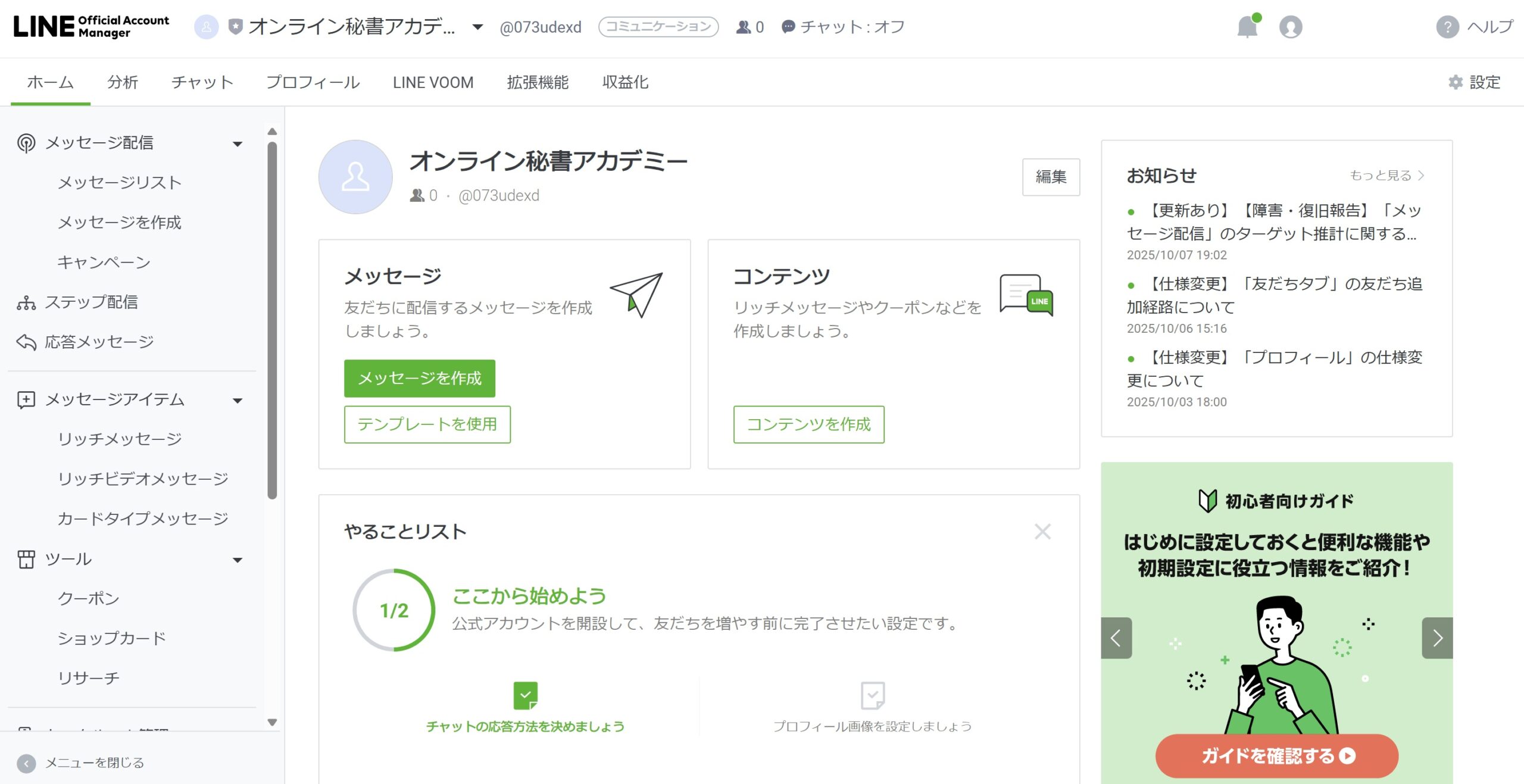Viewport: 1524px width, 784px height.
Task: Open settings via the gear icon
Action: point(1456,82)
